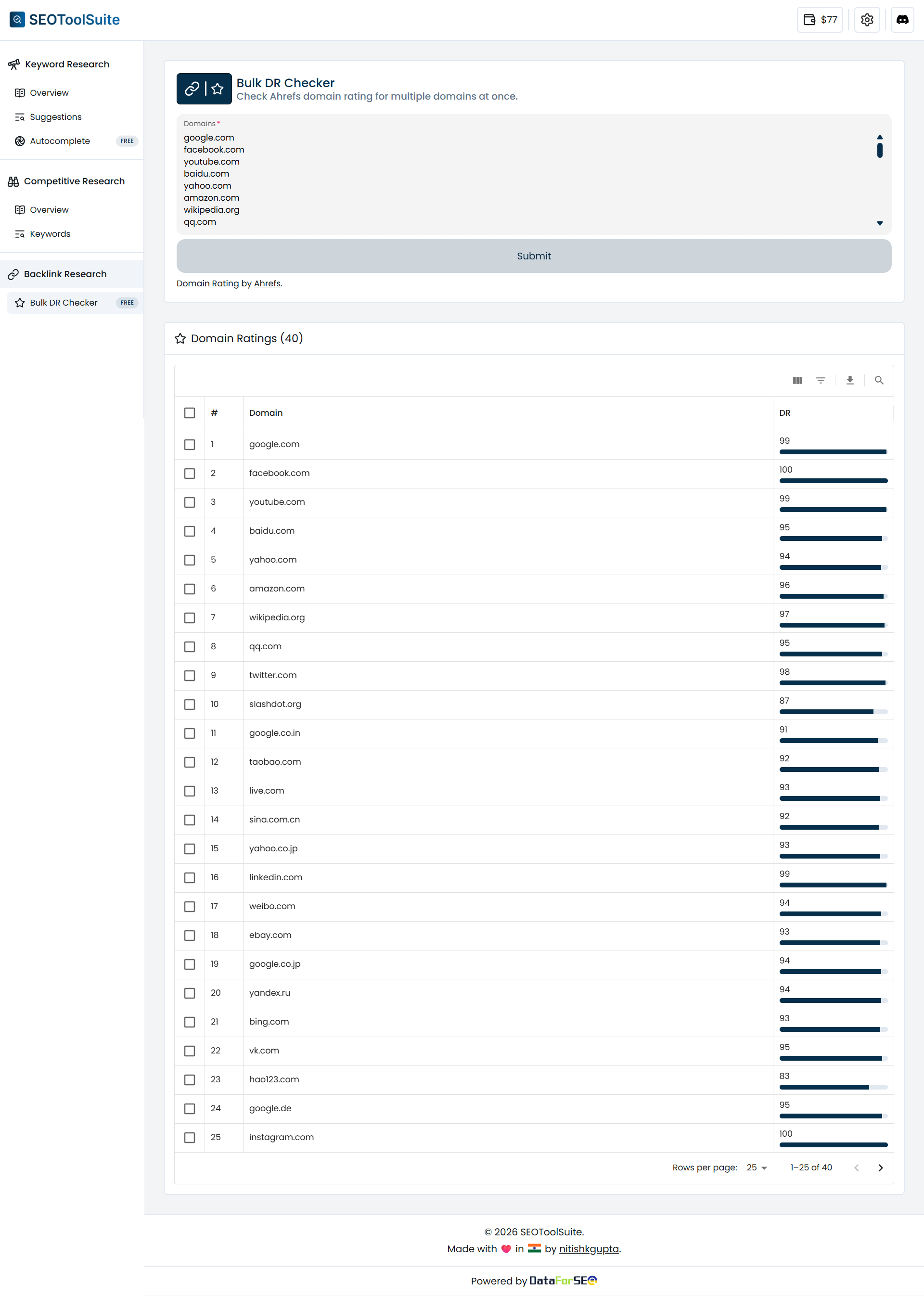The width and height of the screenshot is (924, 1296).
Task: Submit the domains list
Action: 534,256
